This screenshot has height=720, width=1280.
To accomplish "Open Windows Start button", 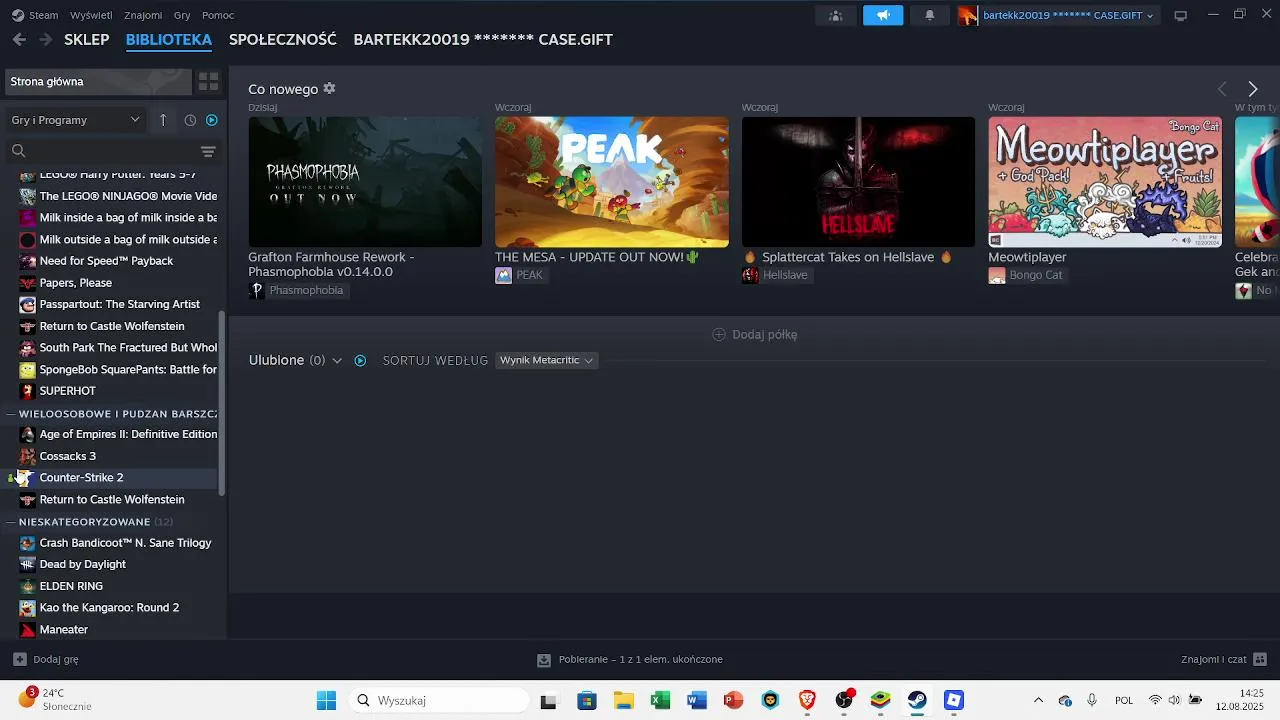I will pos(326,700).
